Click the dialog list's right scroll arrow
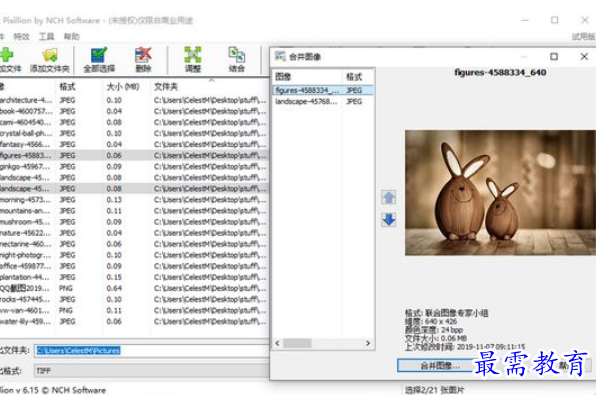 point(368,343)
